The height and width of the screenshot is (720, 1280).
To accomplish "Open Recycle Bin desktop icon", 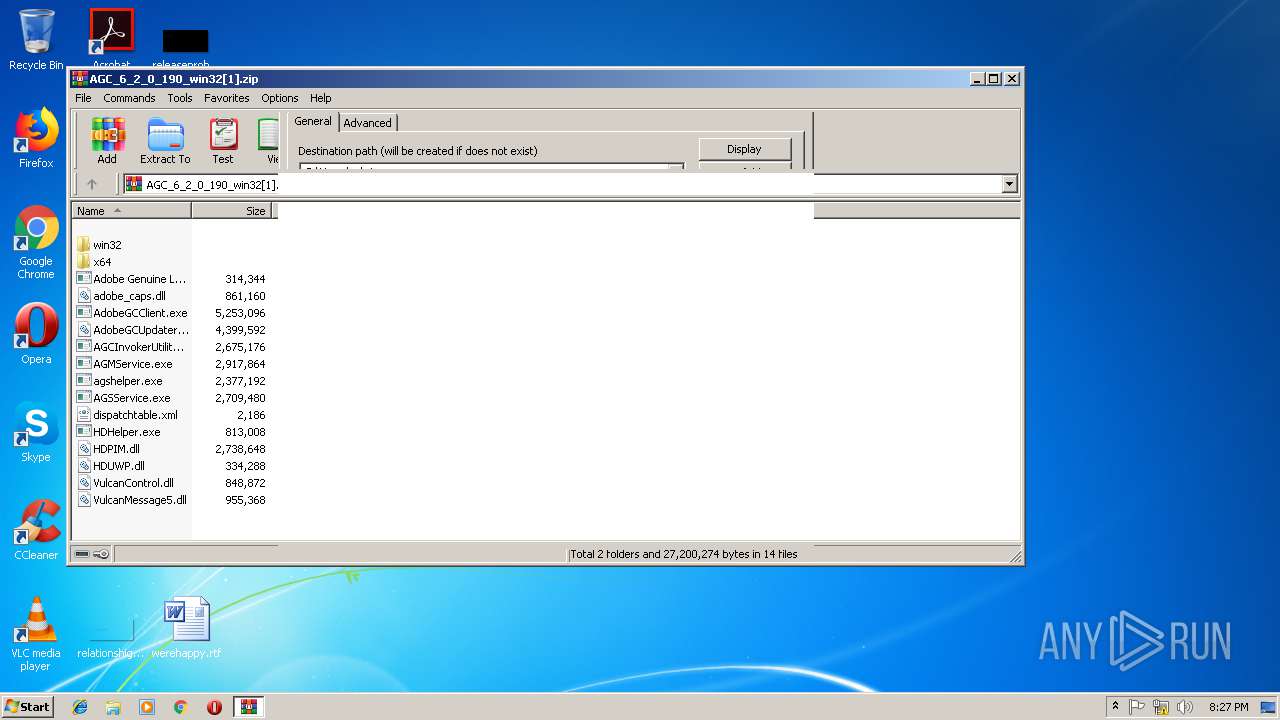I will pyautogui.click(x=36, y=40).
